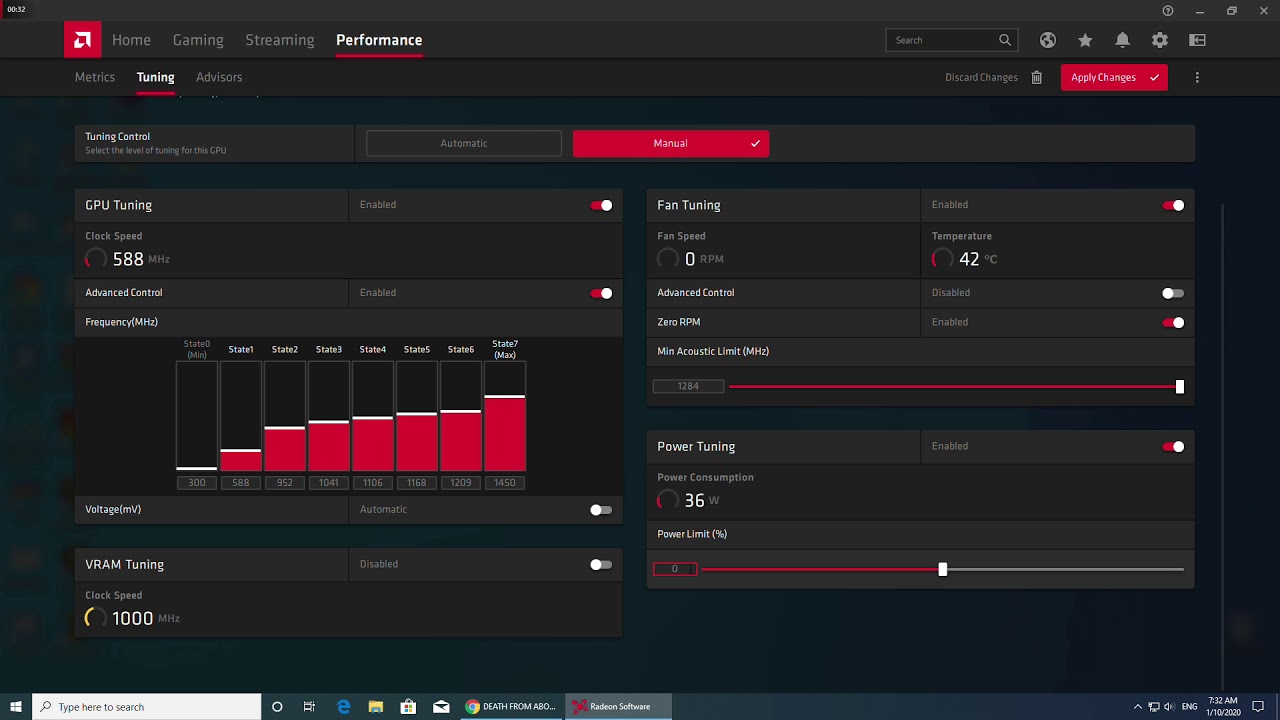
Task: Go to Streaming tab
Action: pos(280,40)
